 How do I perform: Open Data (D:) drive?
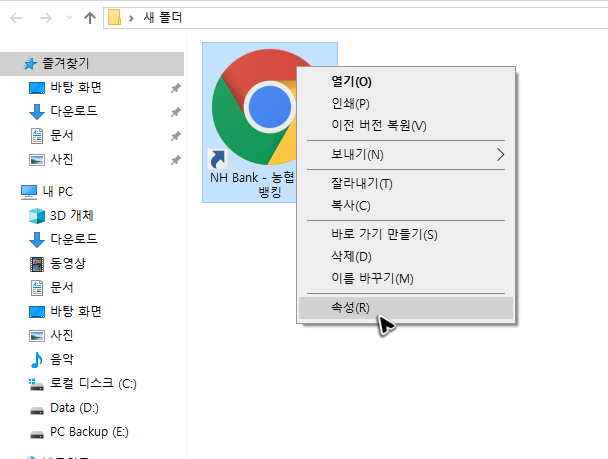pyautogui.click(x=74, y=408)
